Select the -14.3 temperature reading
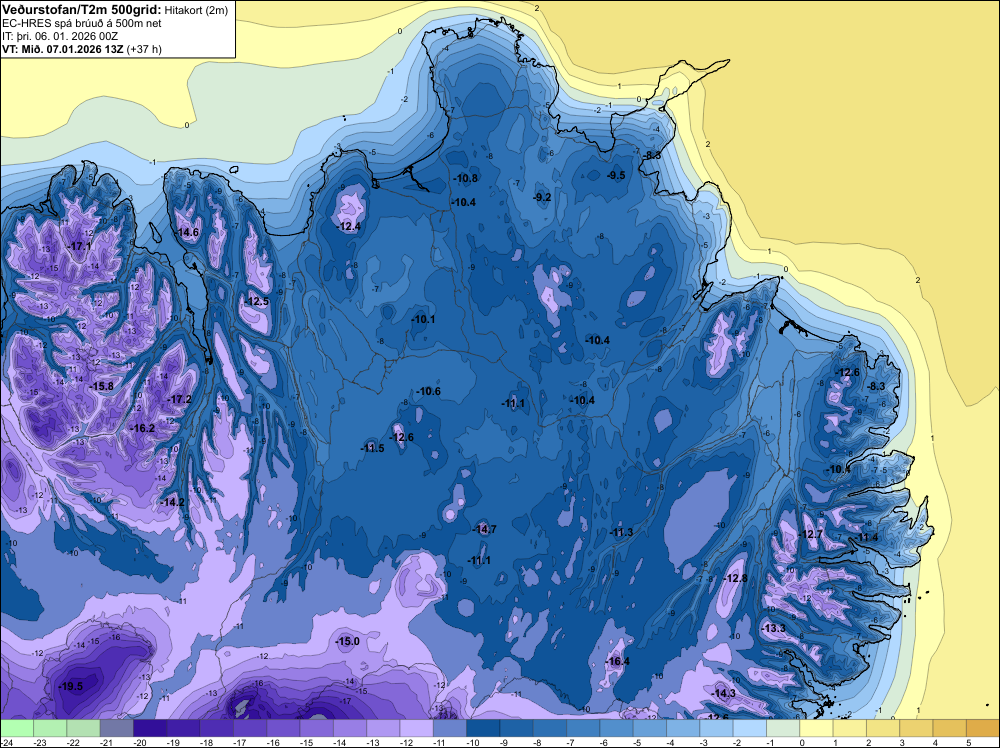 (723, 693)
